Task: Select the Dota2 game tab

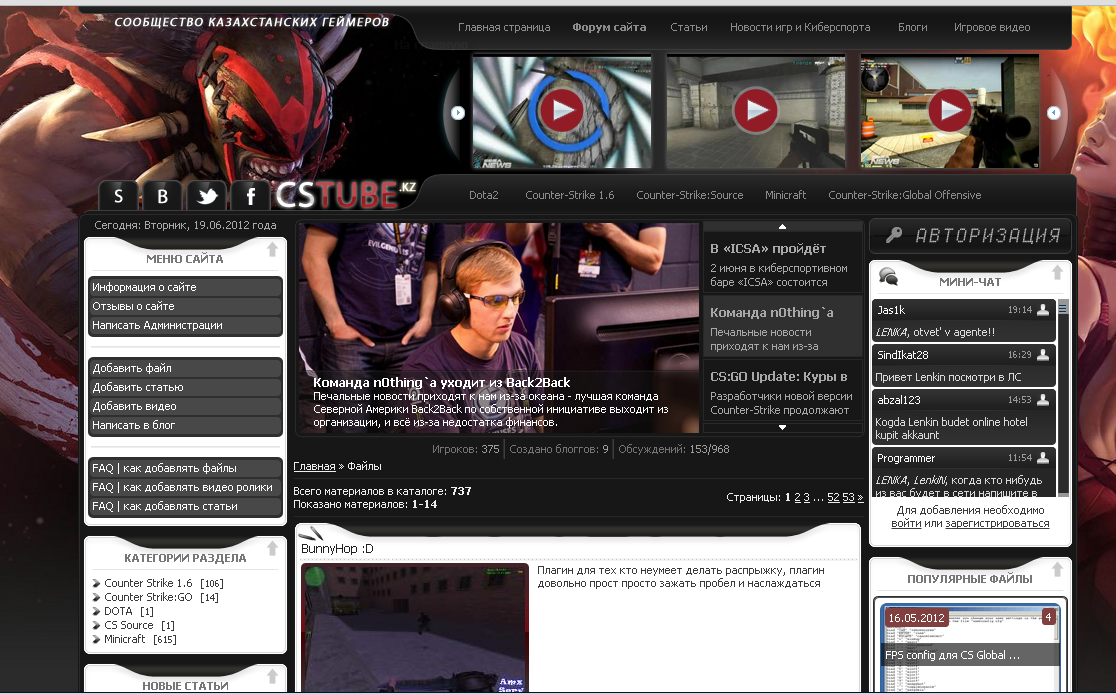Action: click(x=483, y=195)
